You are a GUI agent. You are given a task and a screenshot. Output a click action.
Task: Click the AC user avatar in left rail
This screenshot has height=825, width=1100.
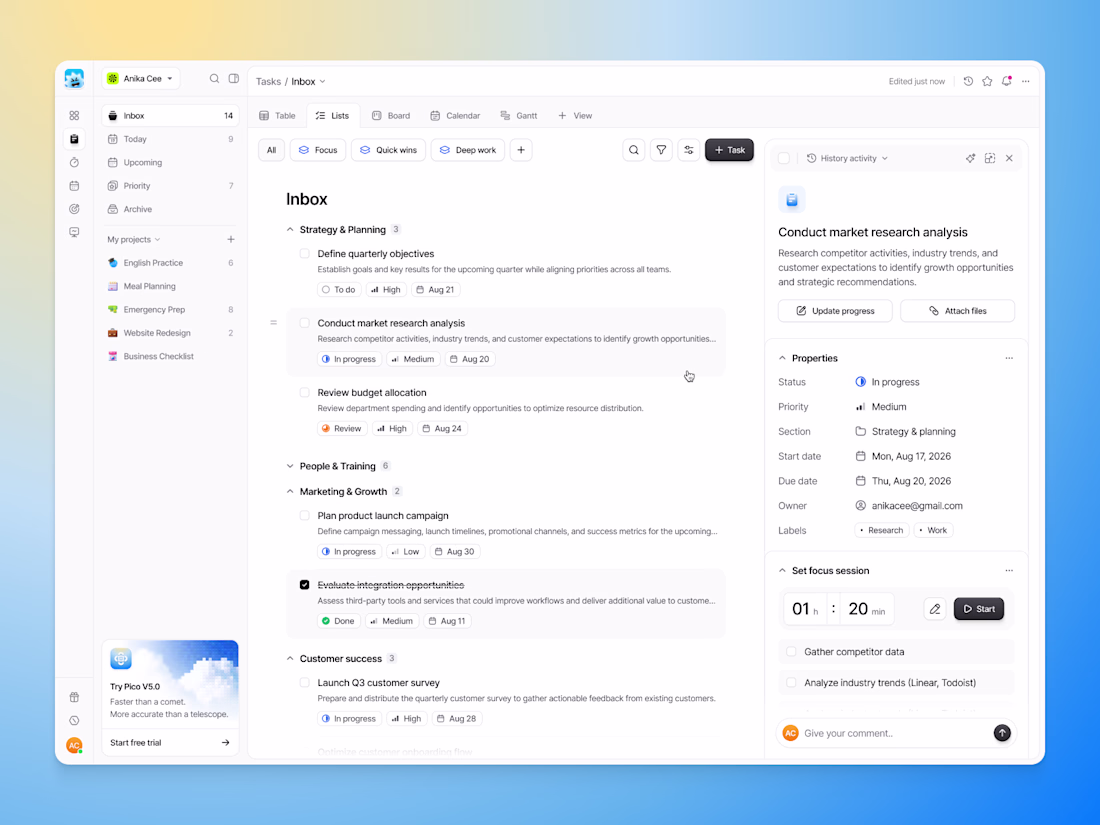point(74,745)
